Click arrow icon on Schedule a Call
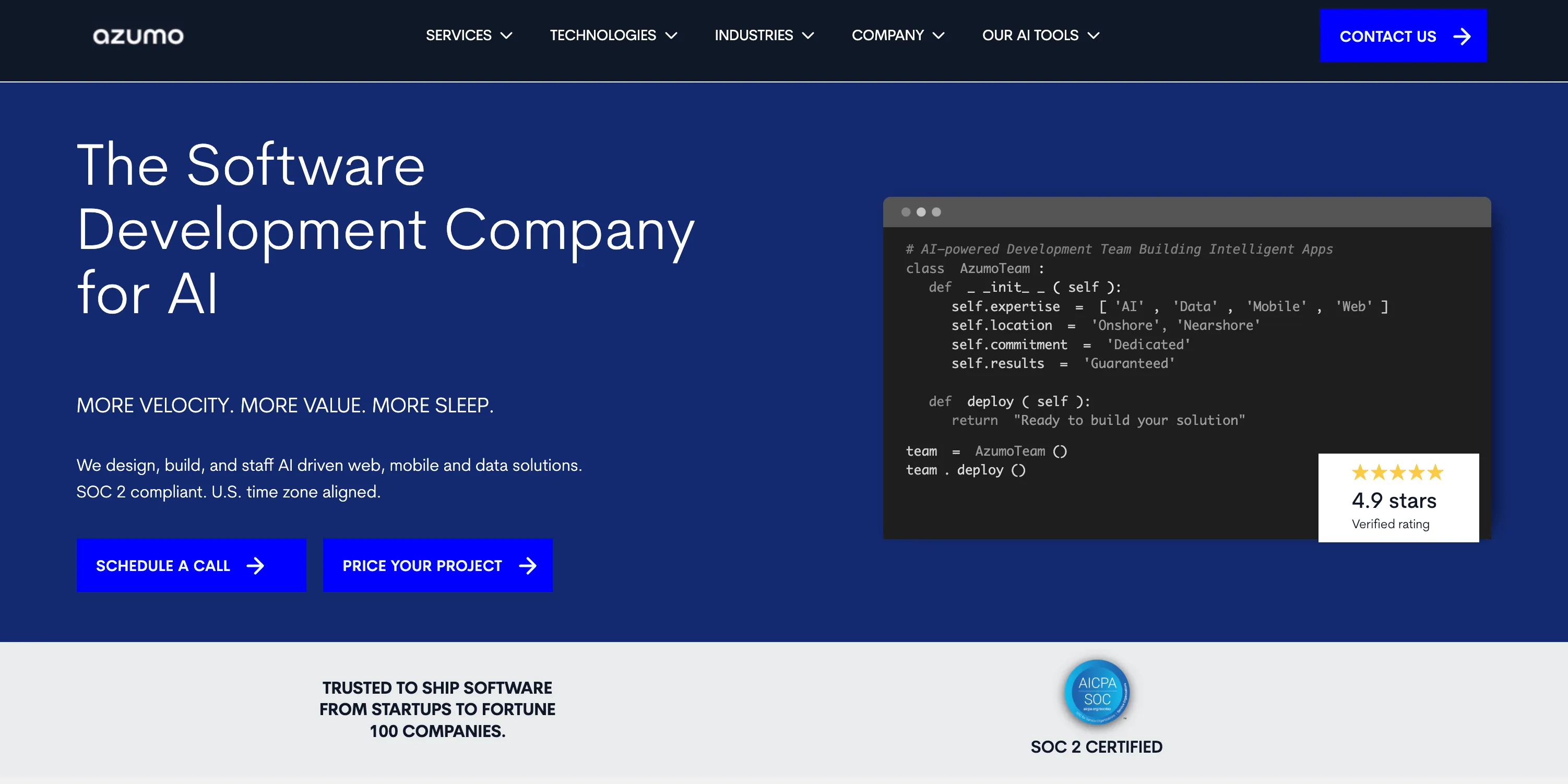Screen dimensions: 1568x784 click(255, 565)
